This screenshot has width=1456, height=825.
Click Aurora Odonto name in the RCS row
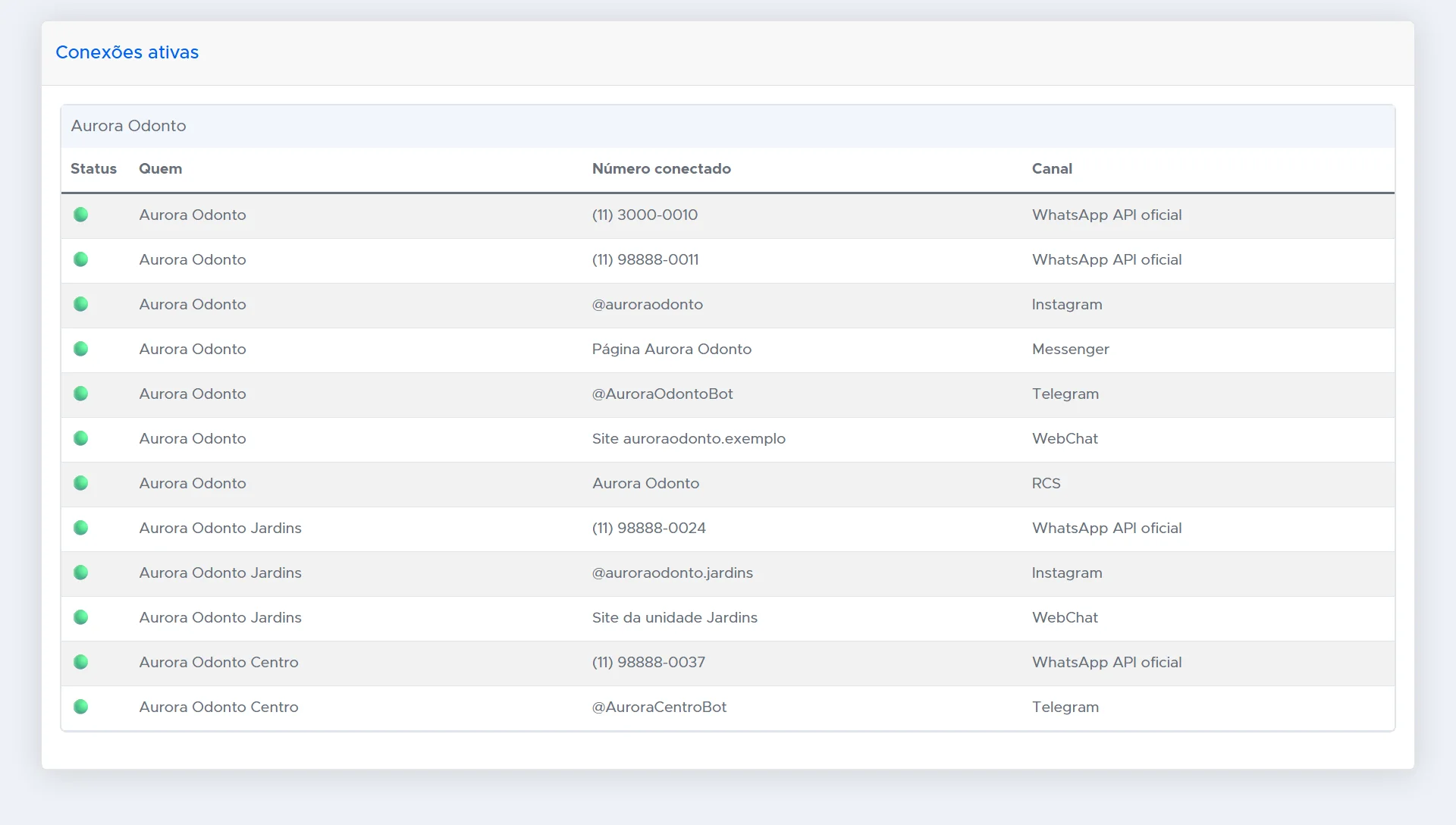pos(193,483)
